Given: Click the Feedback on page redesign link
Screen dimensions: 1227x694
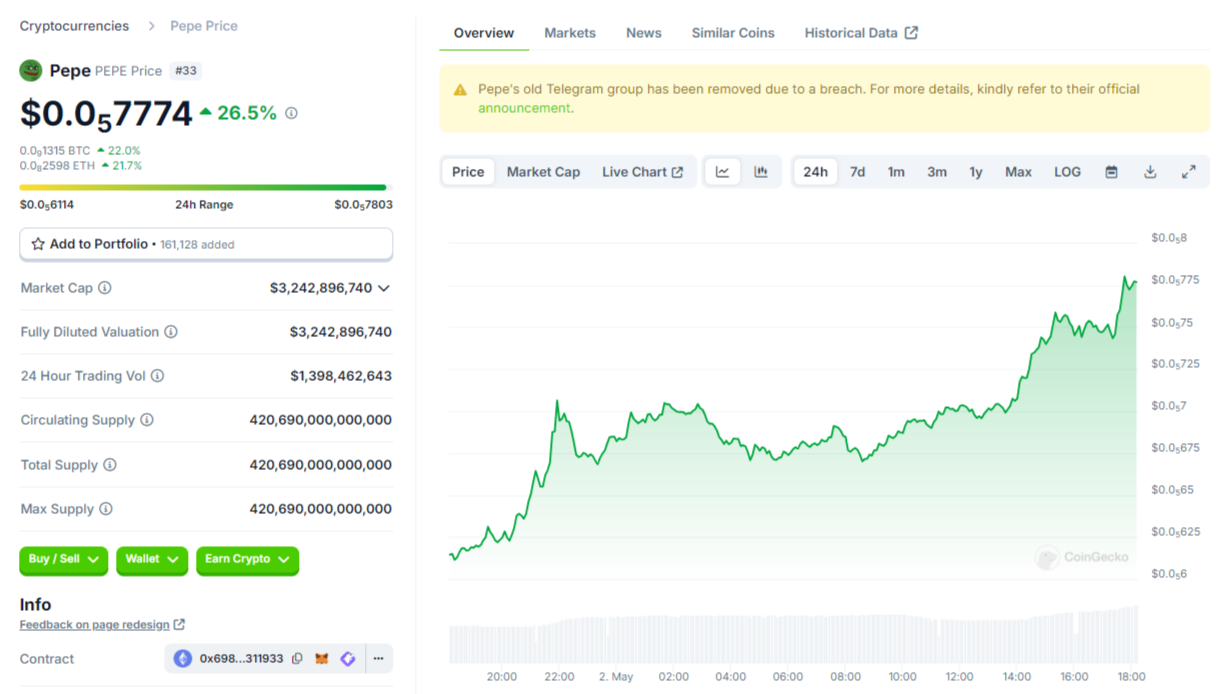Looking at the screenshot, I should click(x=95, y=624).
